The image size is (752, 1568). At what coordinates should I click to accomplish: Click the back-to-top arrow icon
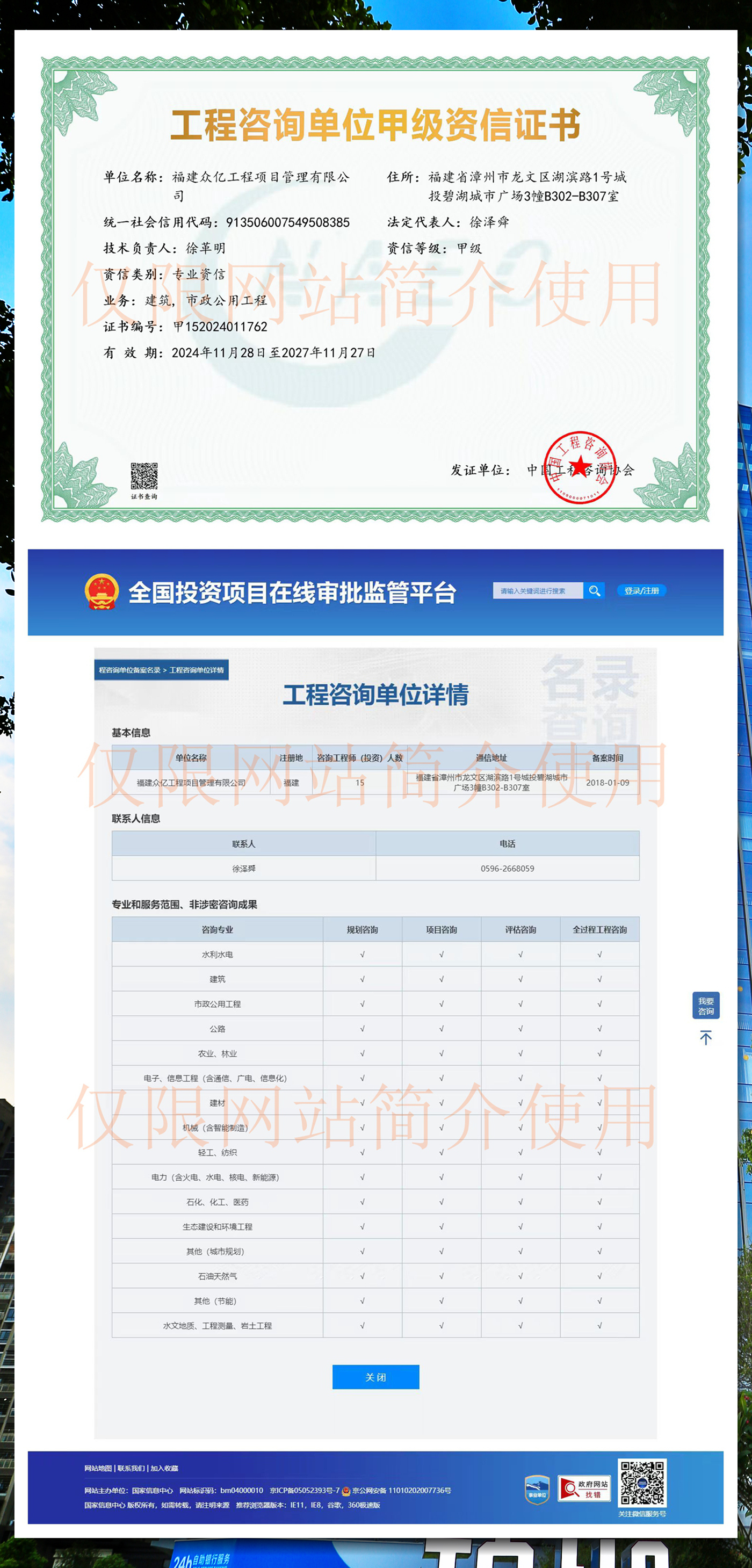pos(706,1038)
